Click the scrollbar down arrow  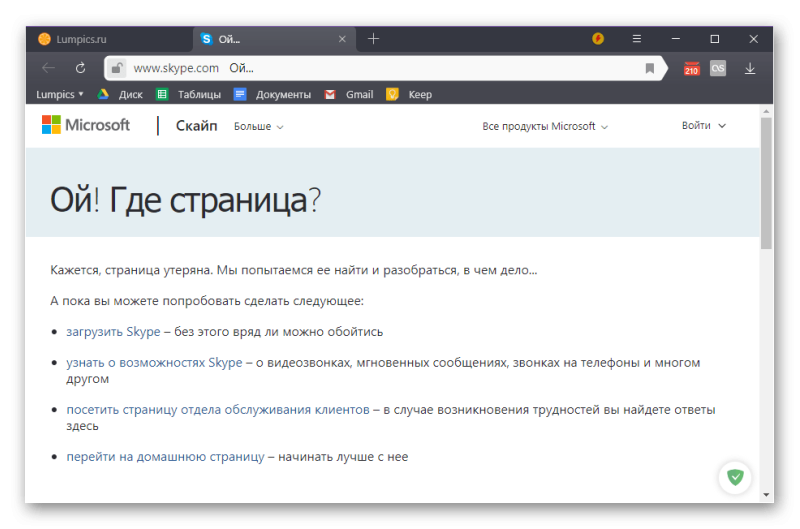click(x=766, y=494)
